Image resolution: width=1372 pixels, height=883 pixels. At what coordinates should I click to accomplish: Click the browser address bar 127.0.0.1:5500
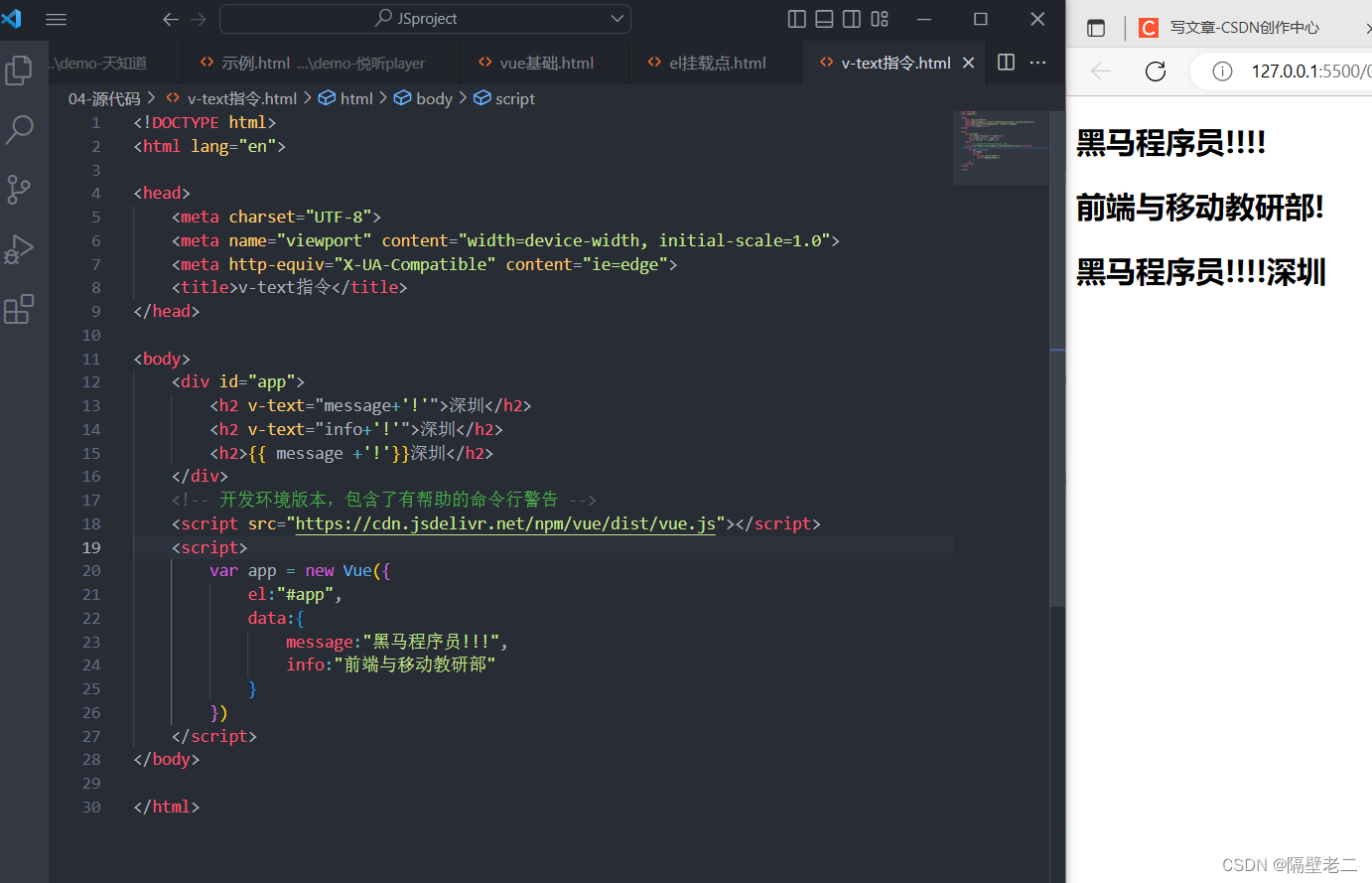click(1310, 71)
